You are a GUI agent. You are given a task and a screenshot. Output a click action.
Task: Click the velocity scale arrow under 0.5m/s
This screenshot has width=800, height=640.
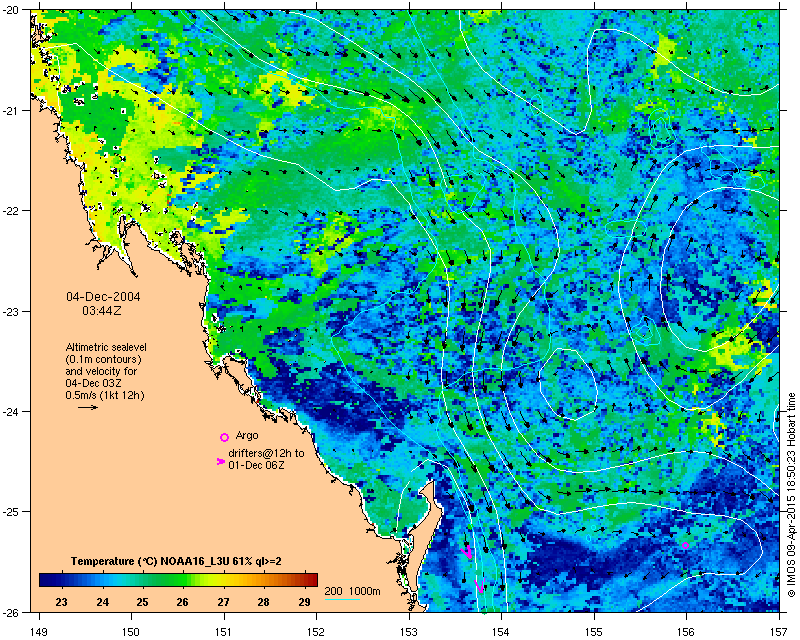tap(88, 407)
